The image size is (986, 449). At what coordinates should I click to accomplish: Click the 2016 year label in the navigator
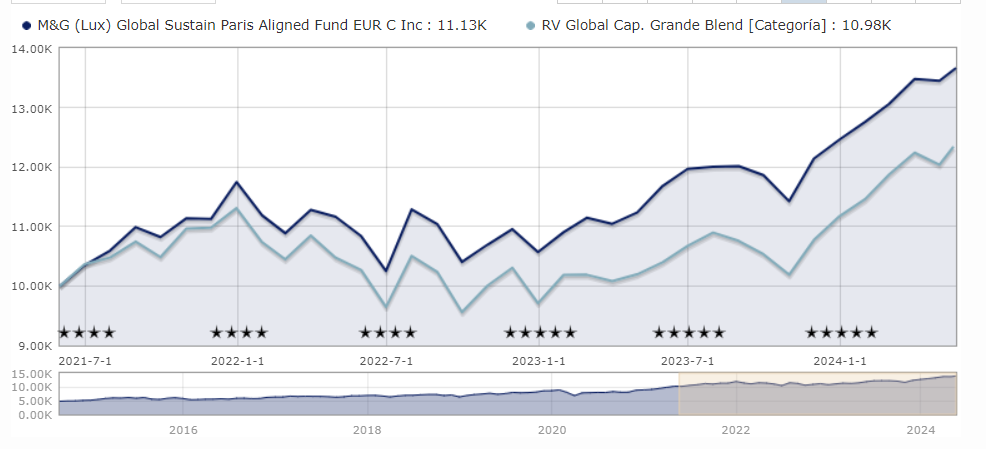(183, 430)
